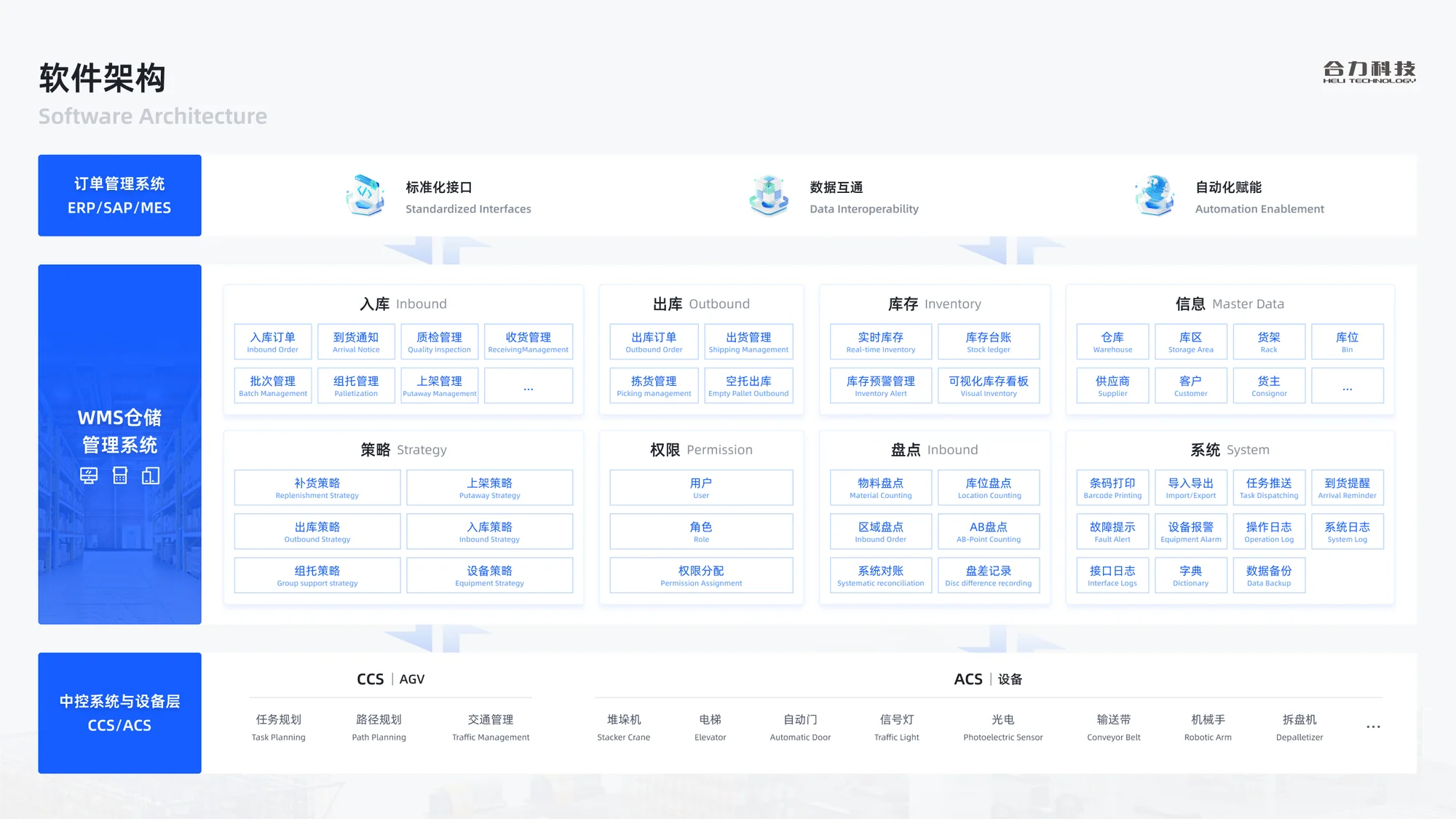Click the Dictionary box
The height and width of the screenshot is (819, 1456).
[1191, 575]
